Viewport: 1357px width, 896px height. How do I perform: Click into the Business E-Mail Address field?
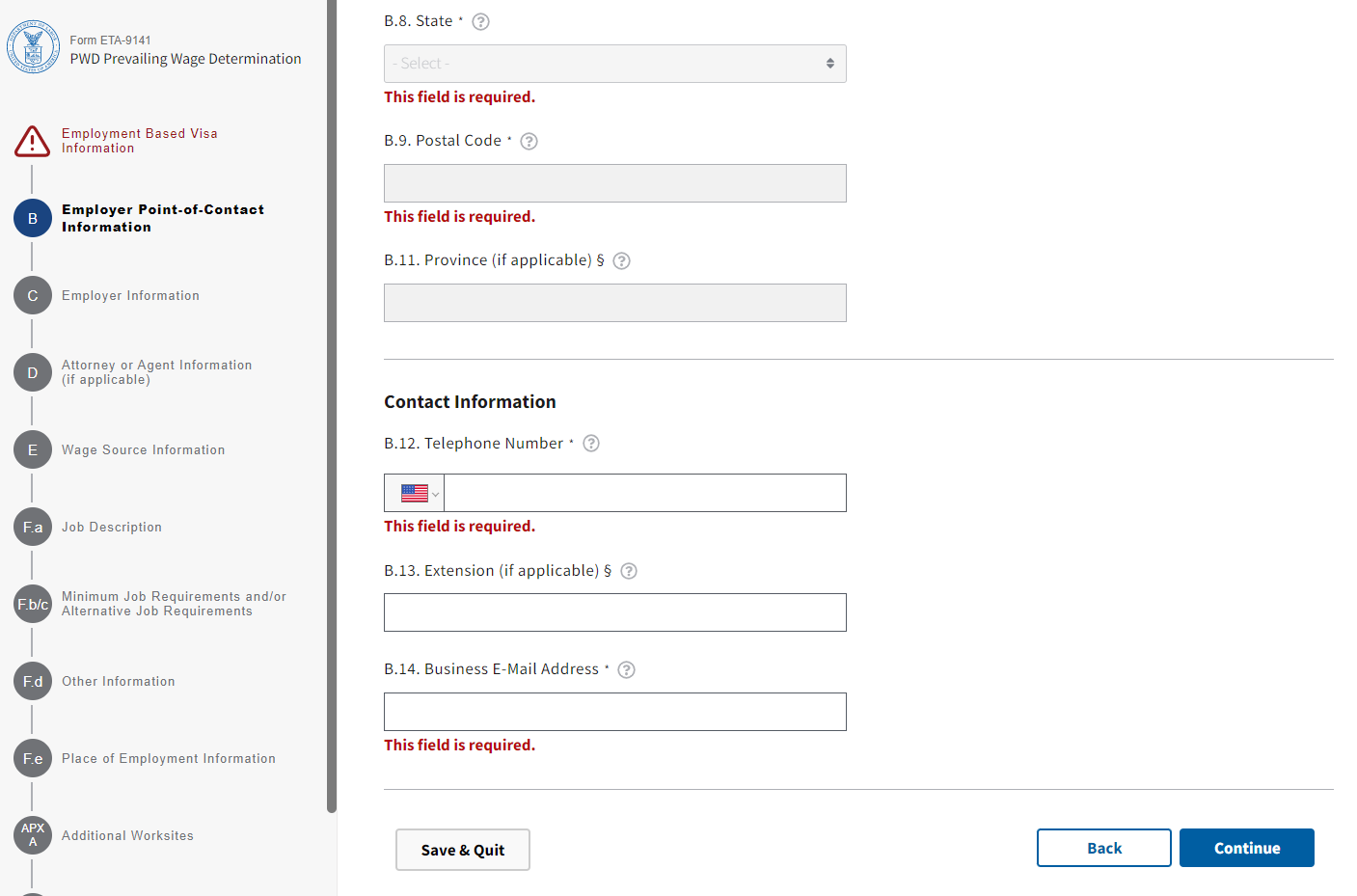[614, 712]
